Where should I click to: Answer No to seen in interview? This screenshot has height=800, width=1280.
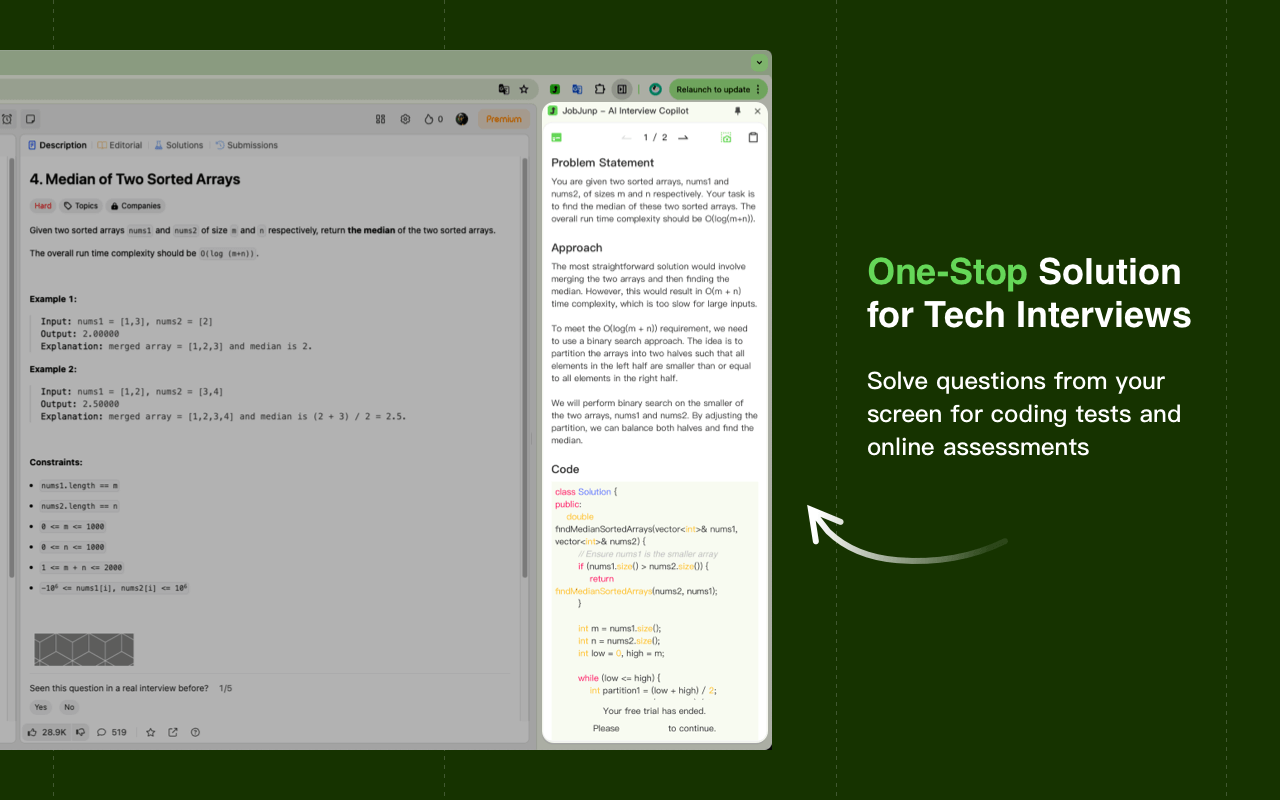click(x=69, y=707)
